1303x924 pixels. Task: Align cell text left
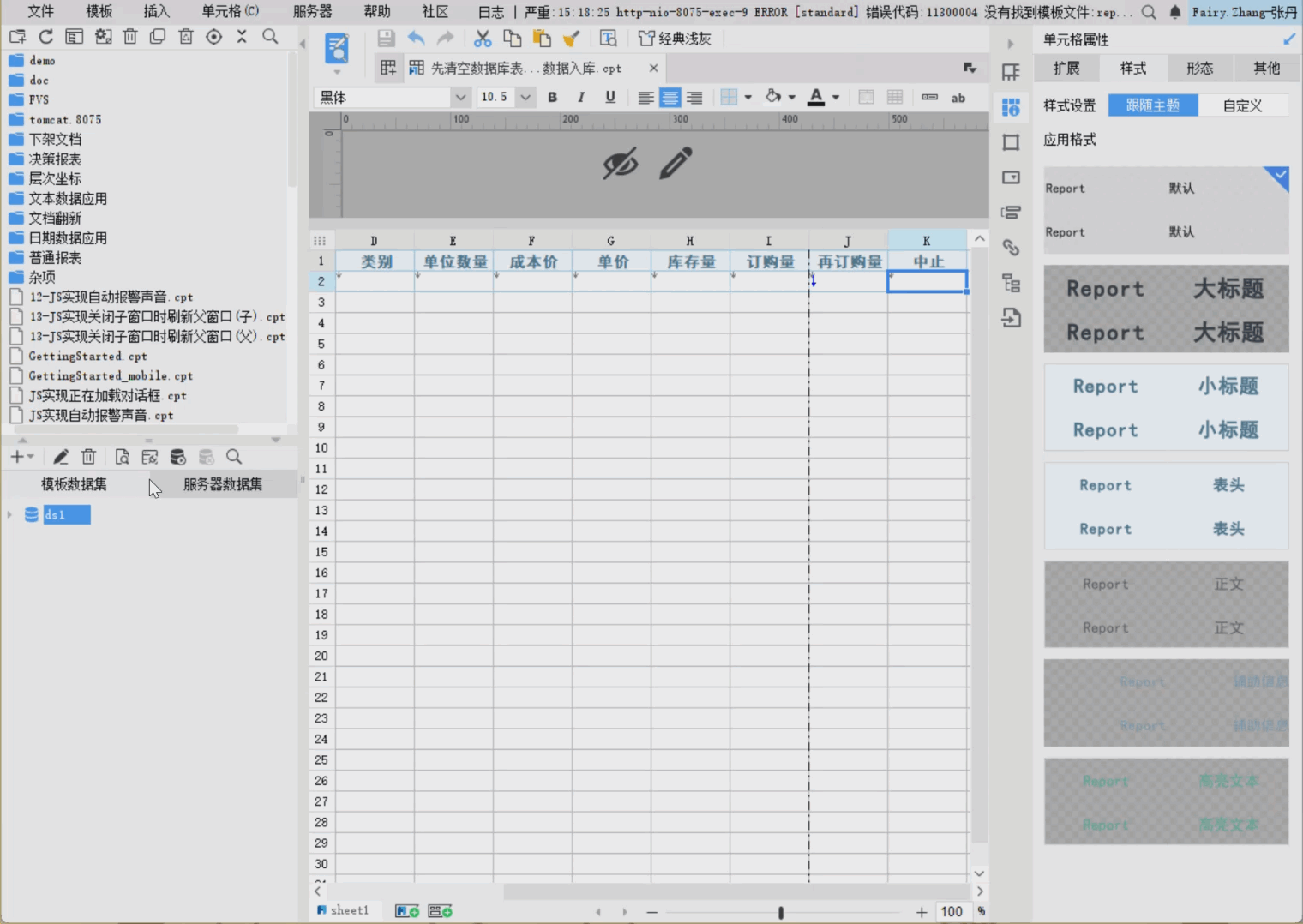645,98
